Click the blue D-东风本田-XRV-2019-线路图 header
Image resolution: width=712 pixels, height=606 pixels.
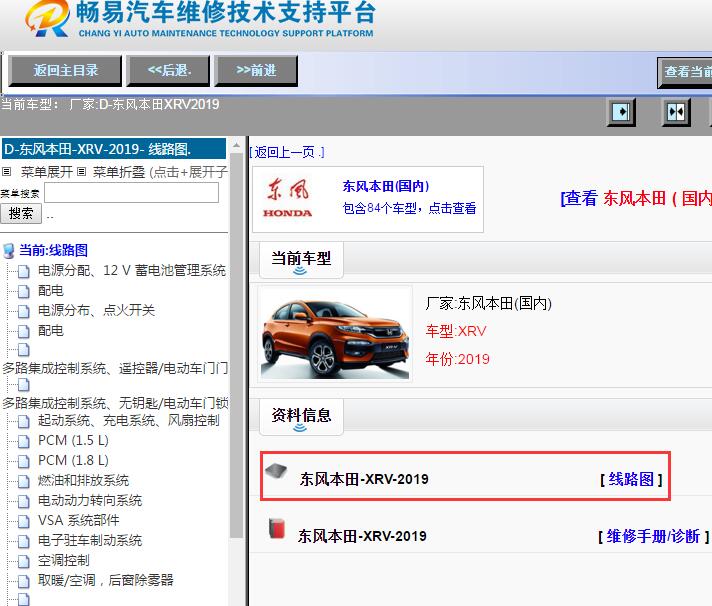[x=114, y=149]
